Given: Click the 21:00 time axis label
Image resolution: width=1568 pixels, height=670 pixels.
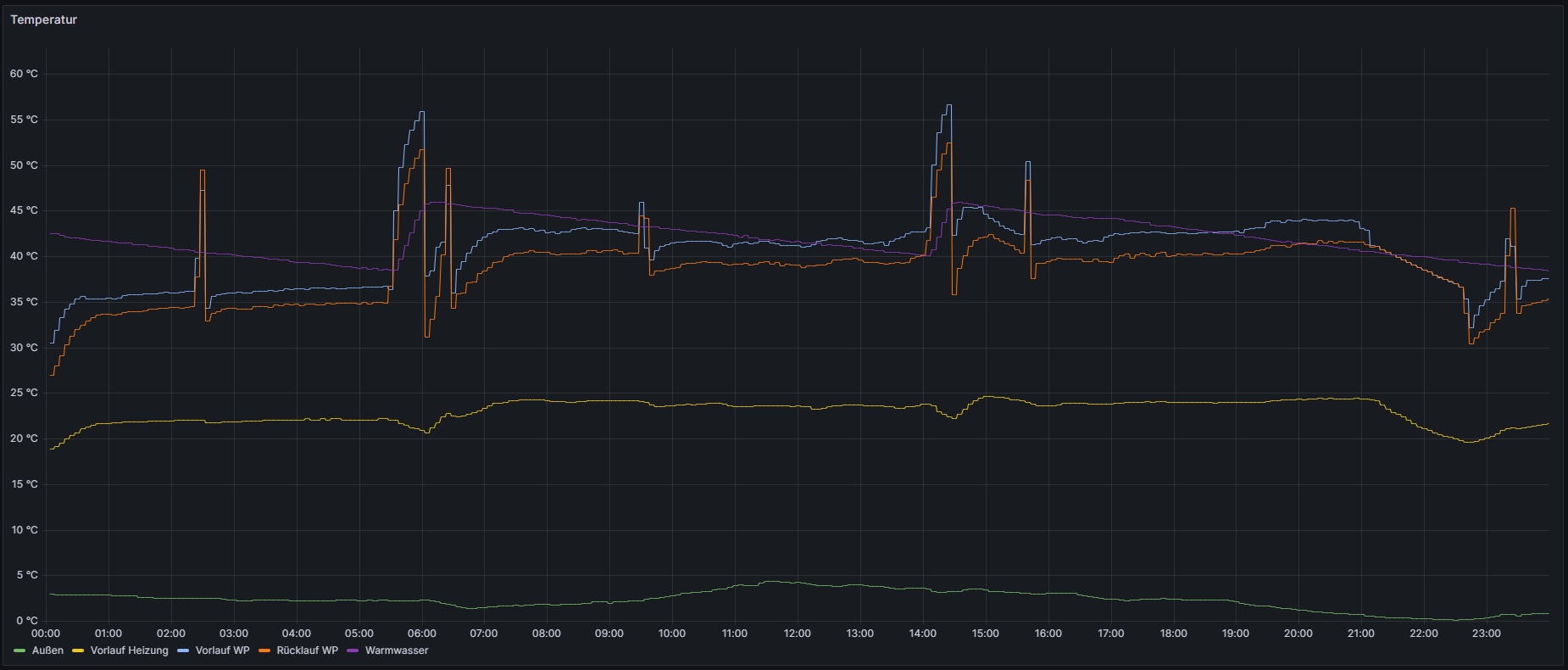Looking at the screenshot, I should coord(1361,634).
